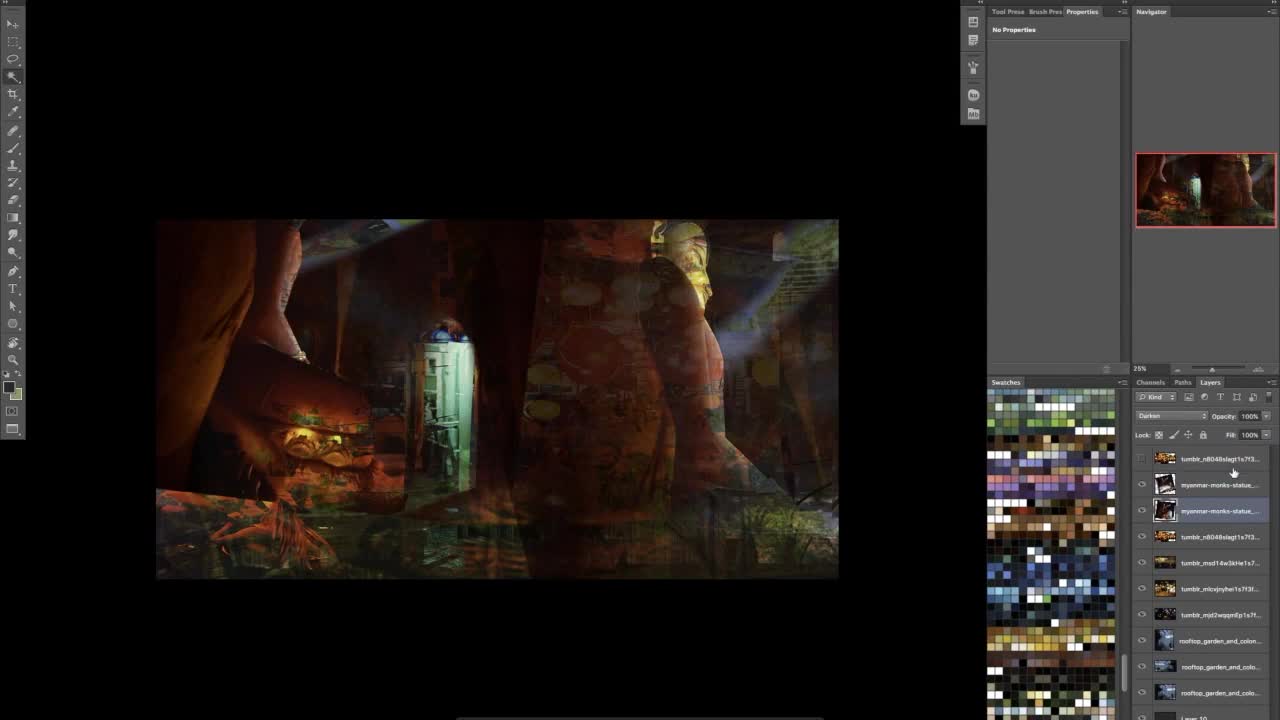Select the Zoom tool in toolbar

[x=13, y=360]
